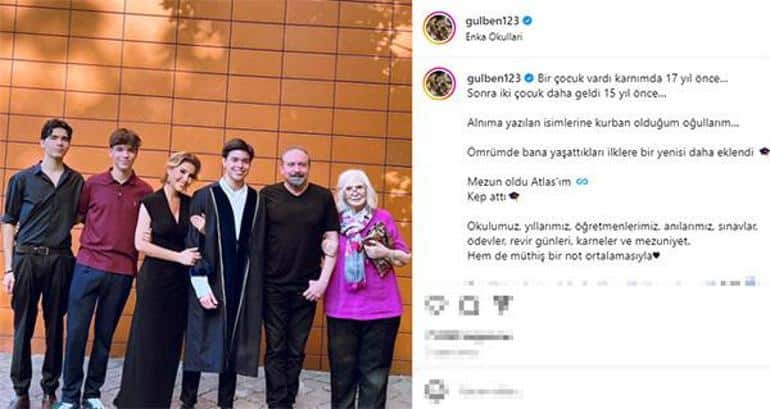Open the Enka Okulları location link

tap(494, 37)
